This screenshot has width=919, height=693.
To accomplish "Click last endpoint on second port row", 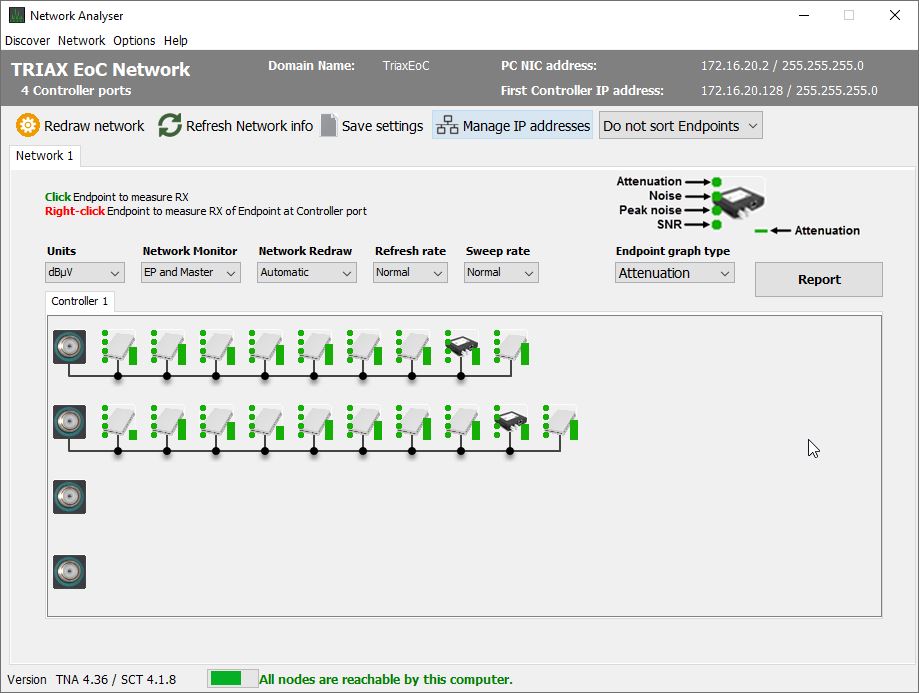I will click(x=561, y=422).
